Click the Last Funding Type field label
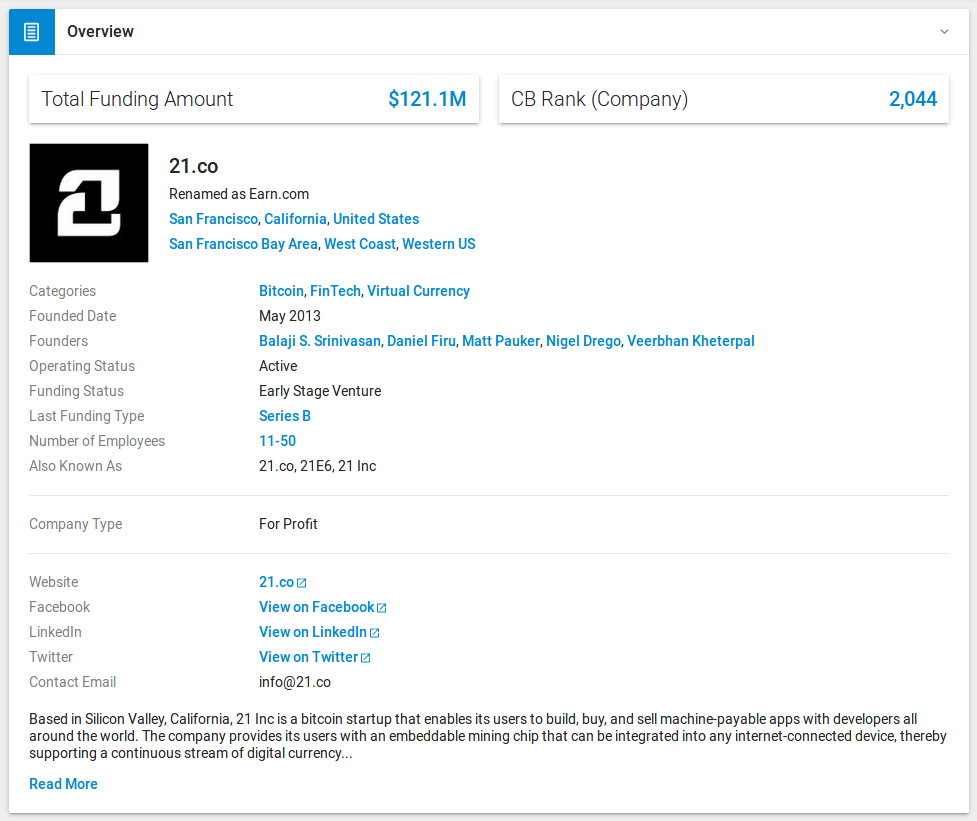 [87, 416]
